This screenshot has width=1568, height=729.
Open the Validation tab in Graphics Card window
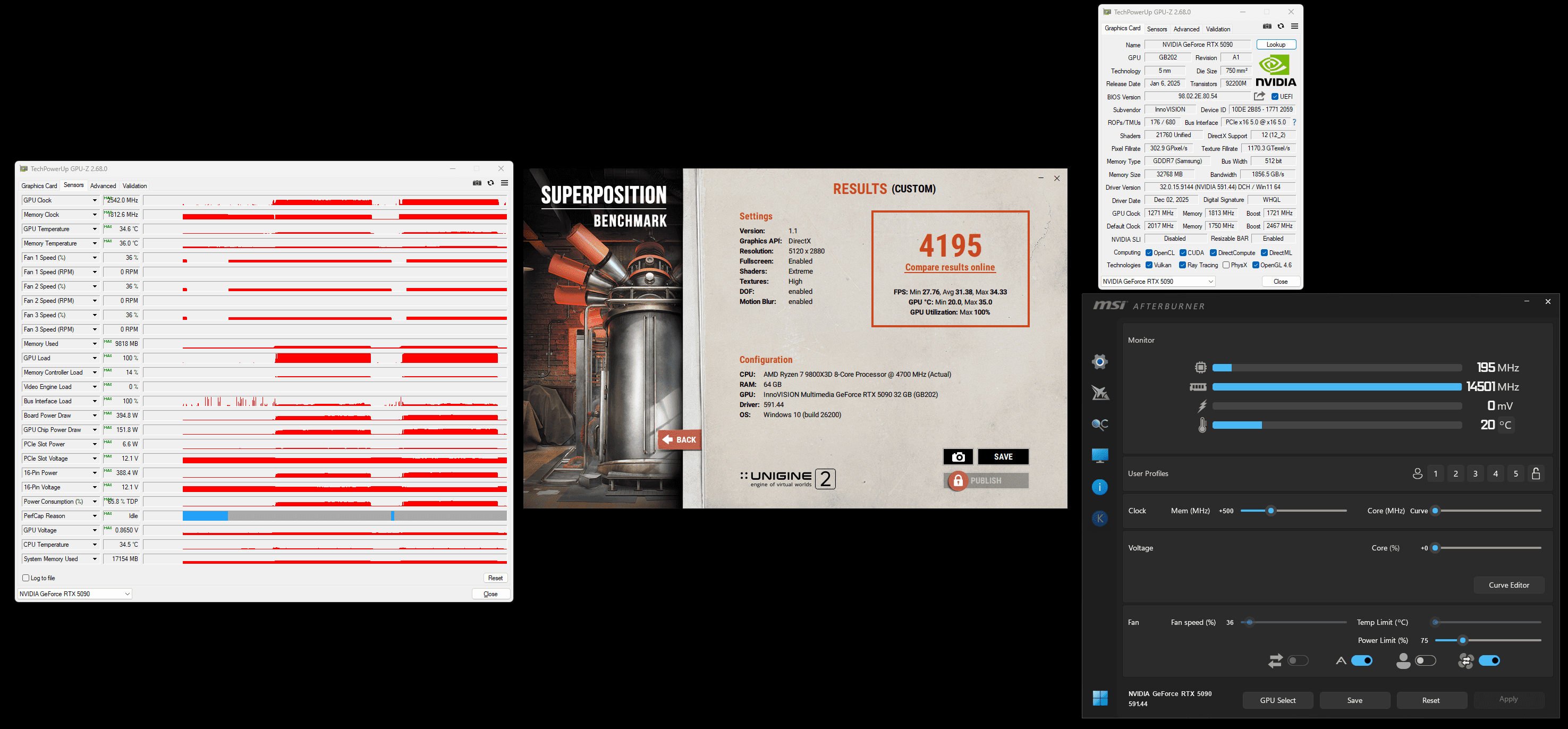pyautogui.click(x=1217, y=29)
